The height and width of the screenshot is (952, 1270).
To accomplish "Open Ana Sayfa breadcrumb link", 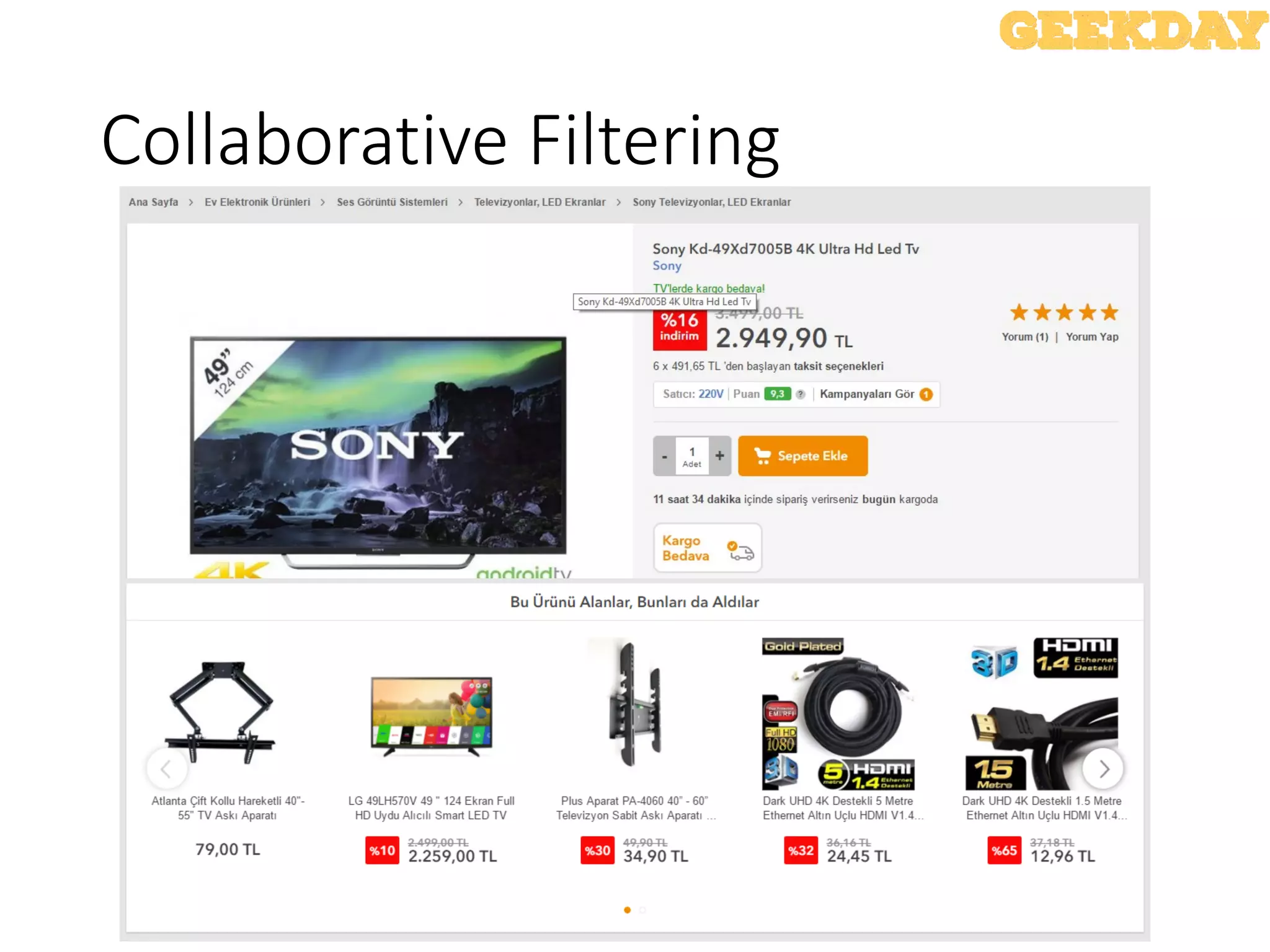I will [153, 202].
